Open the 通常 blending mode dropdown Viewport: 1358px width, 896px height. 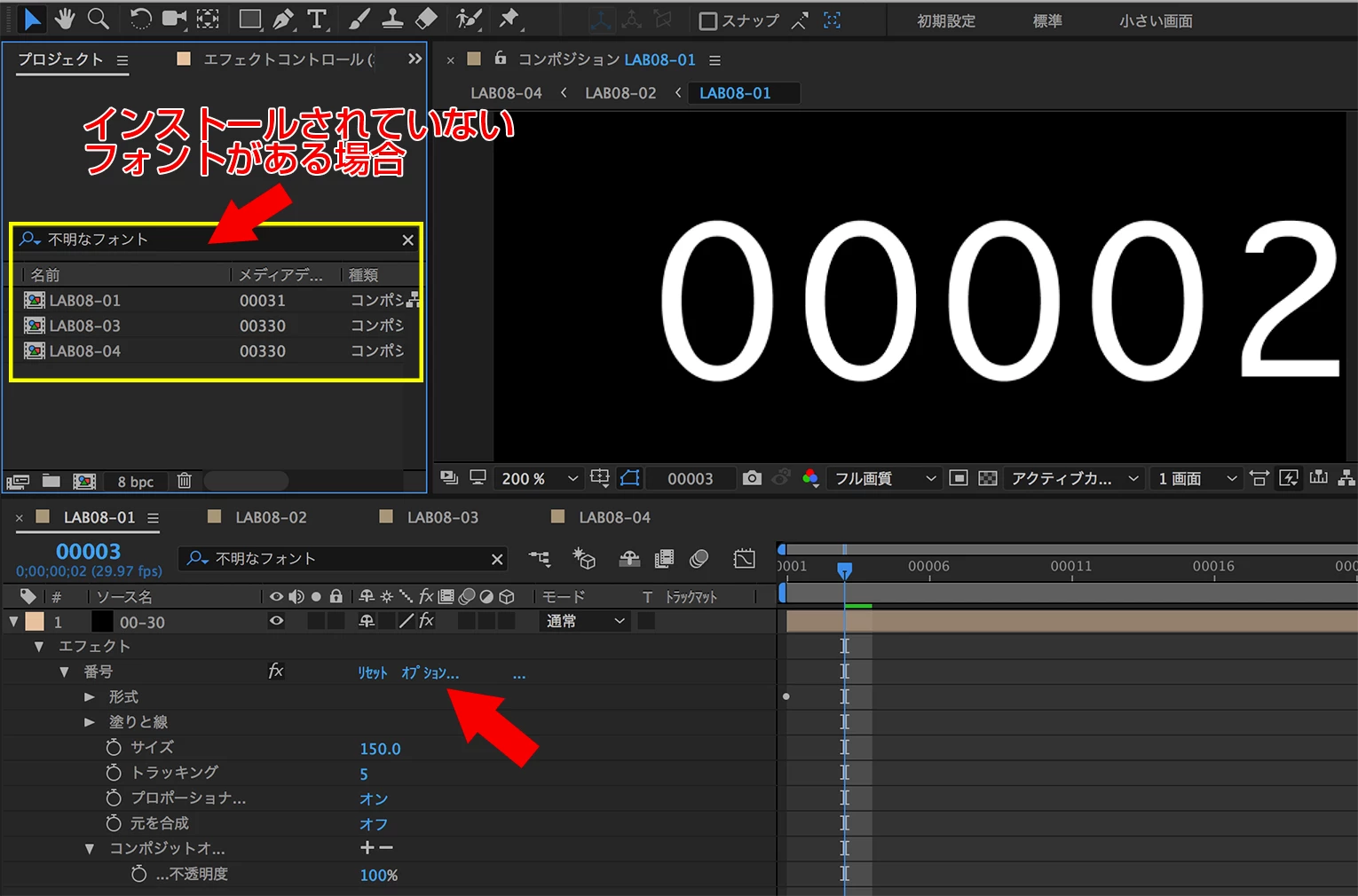click(x=586, y=621)
